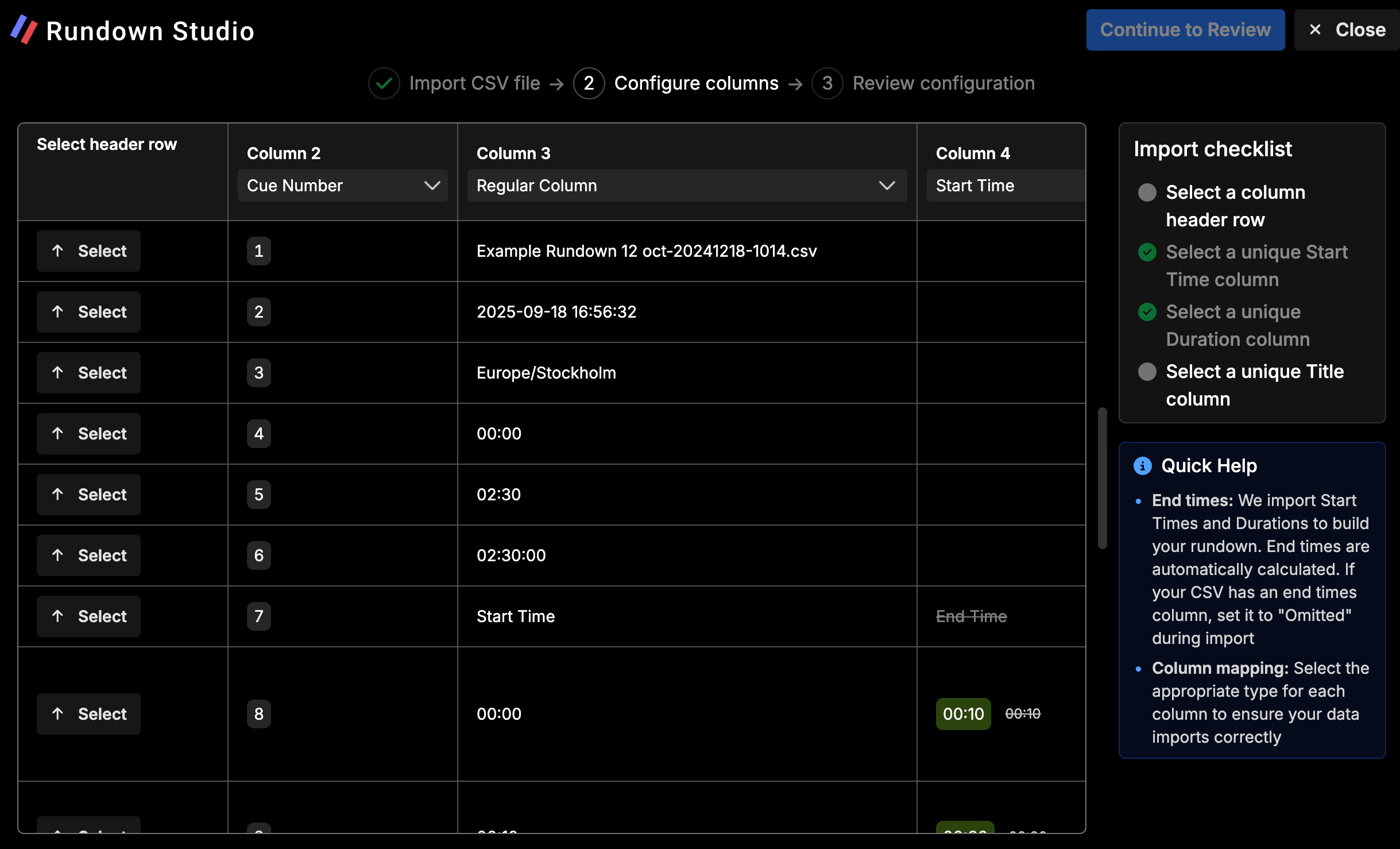Viewport: 1400px width, 849px height.
Task: Open the Cue Number dropdown in Column 2
Action: [x=342, y=186]
